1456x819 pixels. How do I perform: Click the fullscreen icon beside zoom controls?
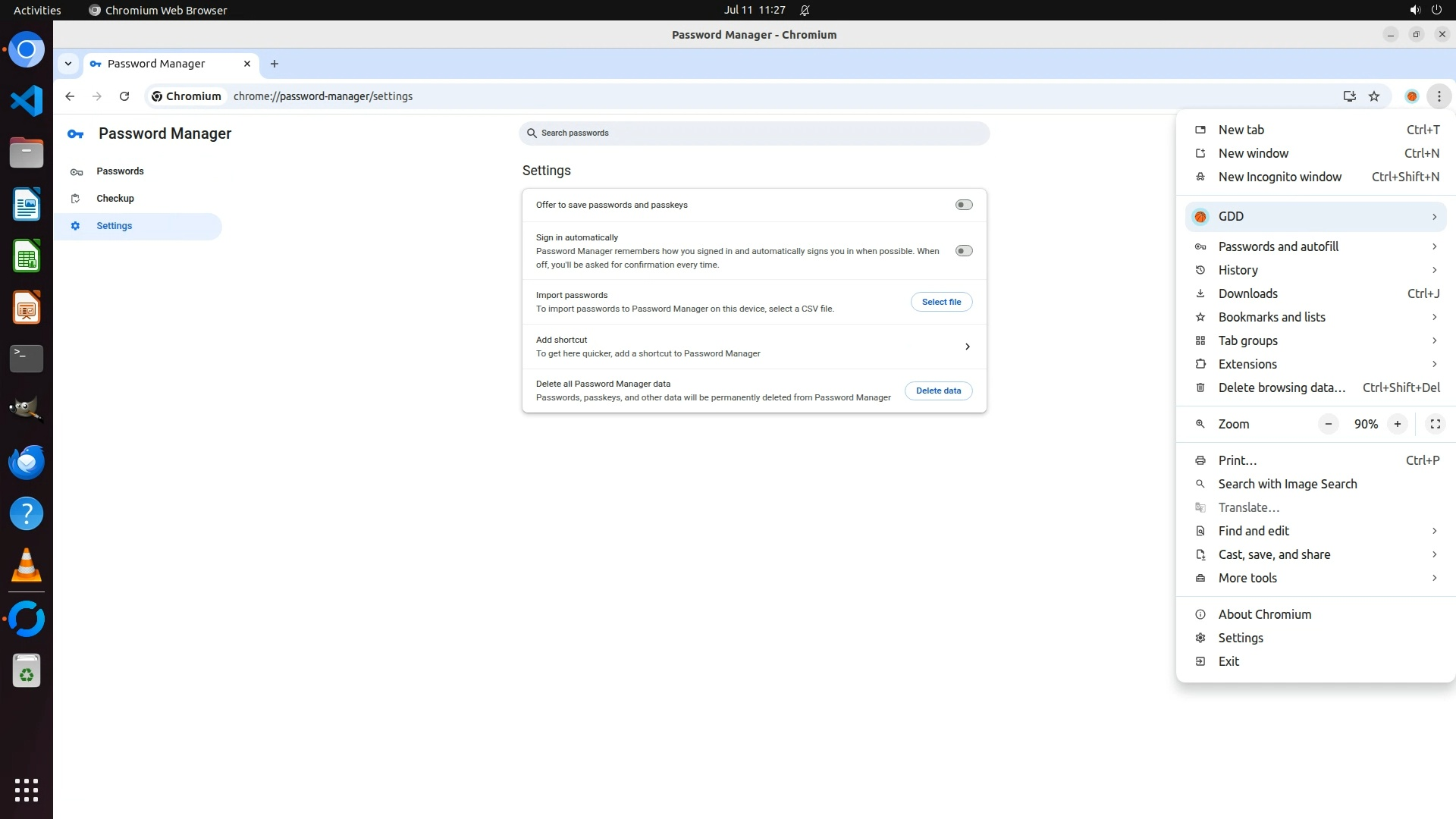[1435, 424]
